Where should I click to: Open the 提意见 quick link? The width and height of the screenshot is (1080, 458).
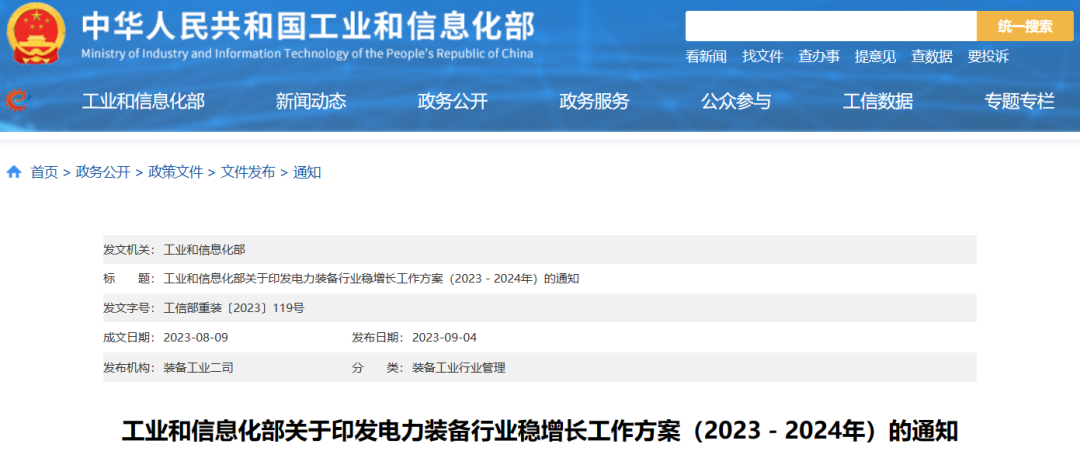coord(875,57)
